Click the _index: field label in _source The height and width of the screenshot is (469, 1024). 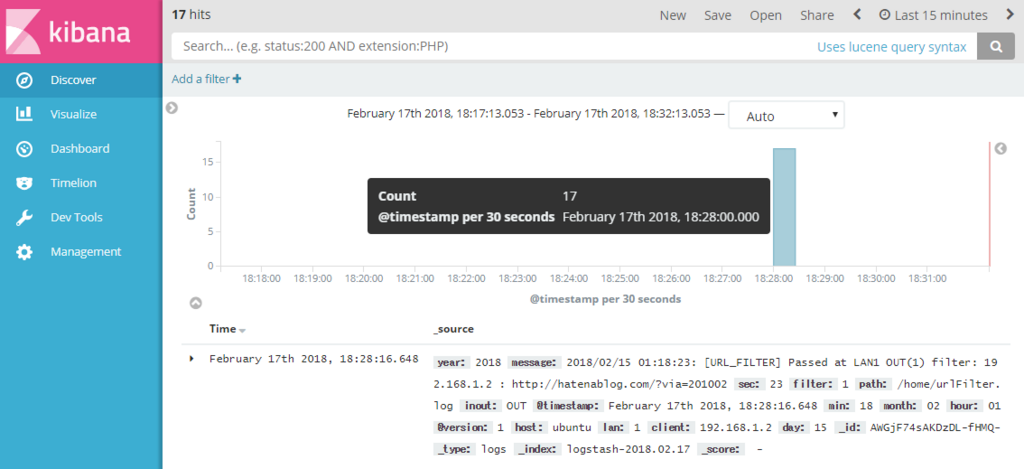538,449
